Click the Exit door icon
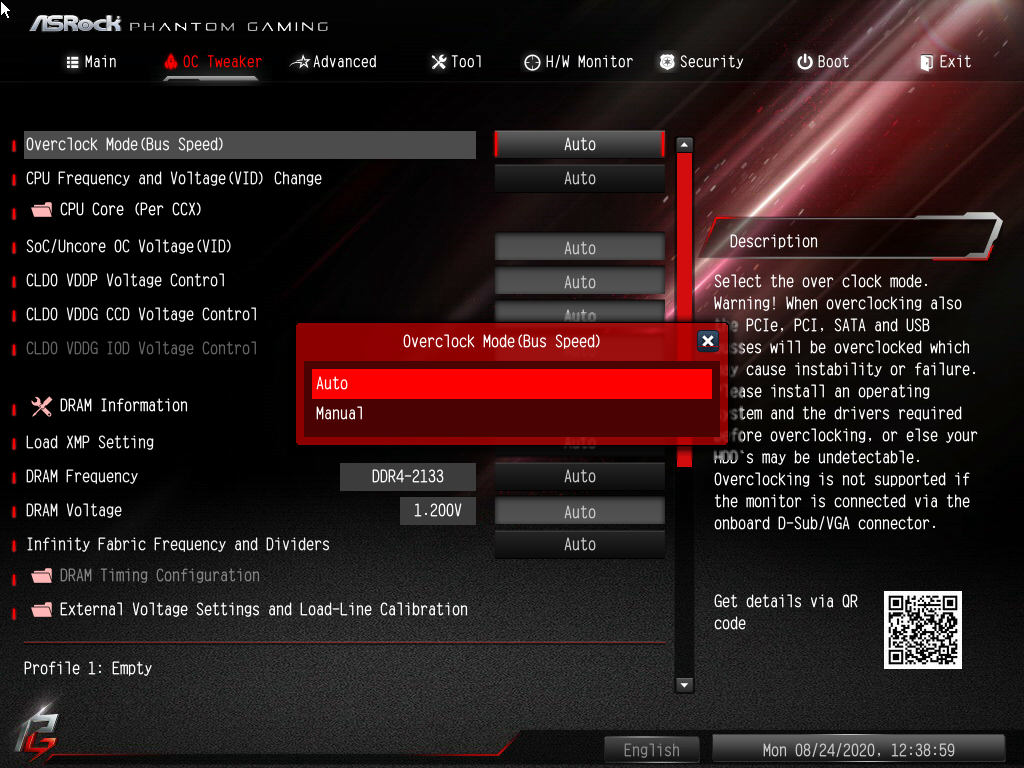The image size is (1024, 768). point(926,63)
